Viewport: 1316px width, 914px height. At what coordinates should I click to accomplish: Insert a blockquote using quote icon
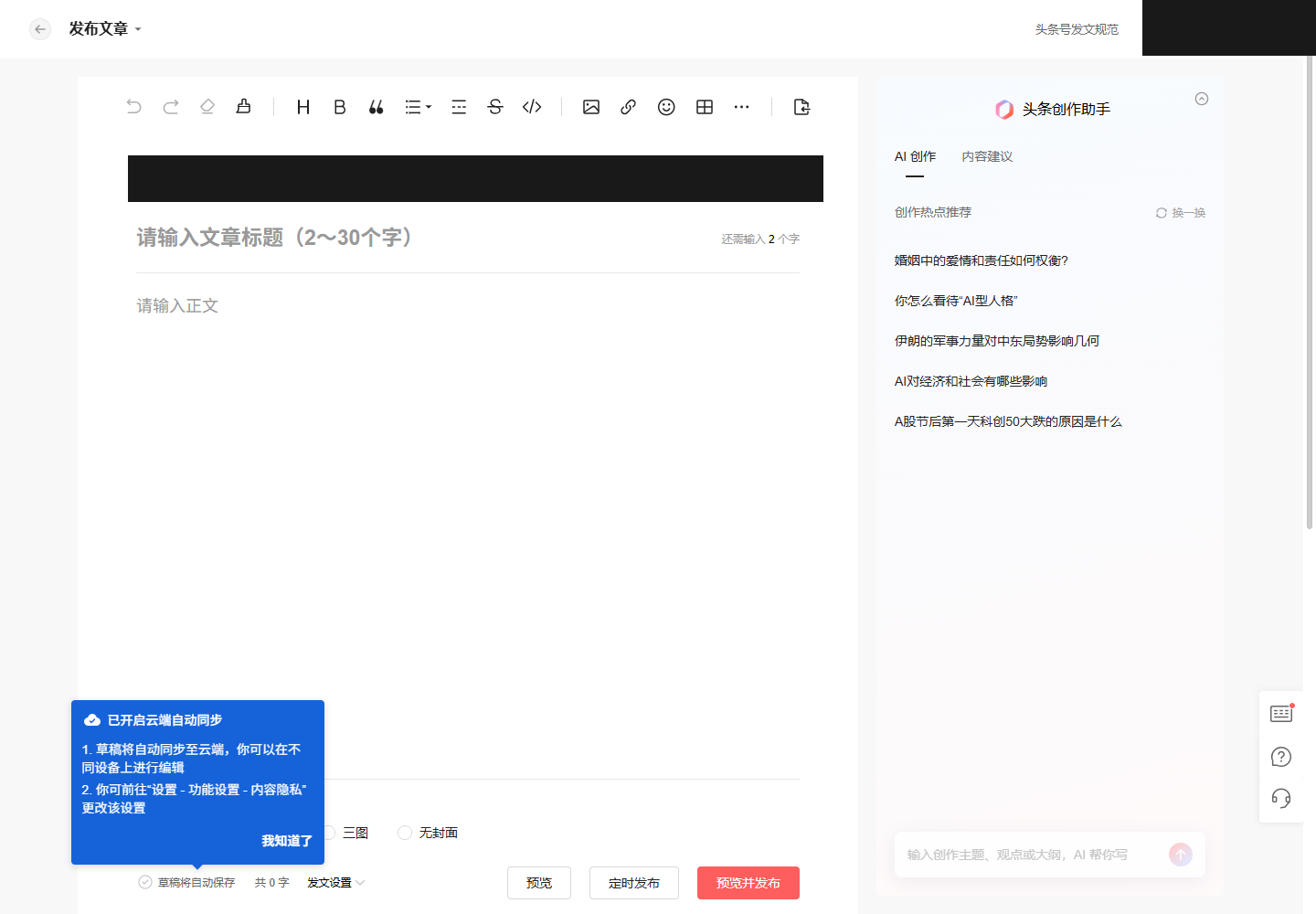tap(377, 107)
